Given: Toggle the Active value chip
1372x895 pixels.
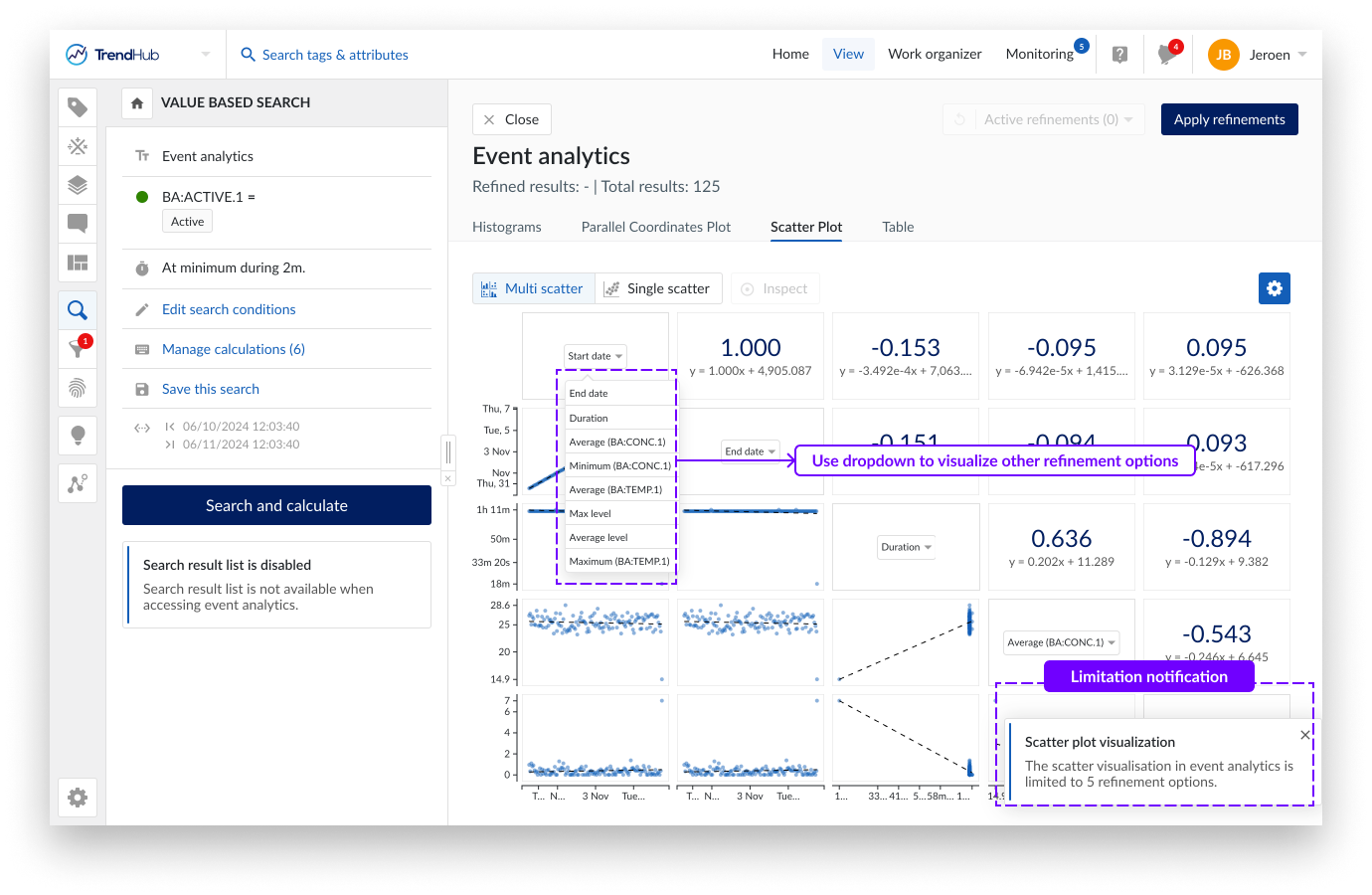Looking at the screenshot, I should (187, 222).
